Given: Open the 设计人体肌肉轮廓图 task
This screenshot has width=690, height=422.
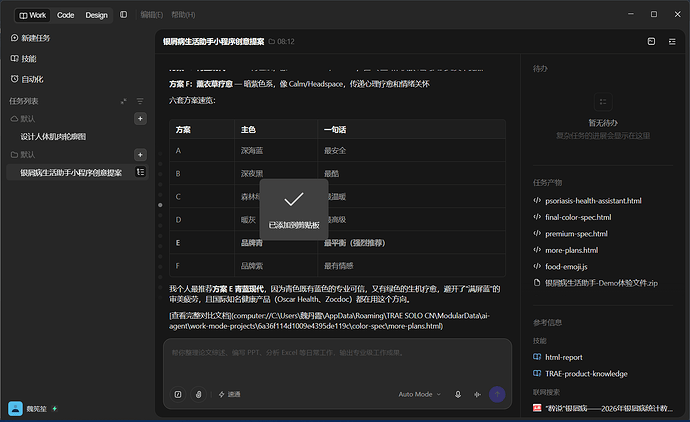Looking at the screenshot, I should click(53, 136).
